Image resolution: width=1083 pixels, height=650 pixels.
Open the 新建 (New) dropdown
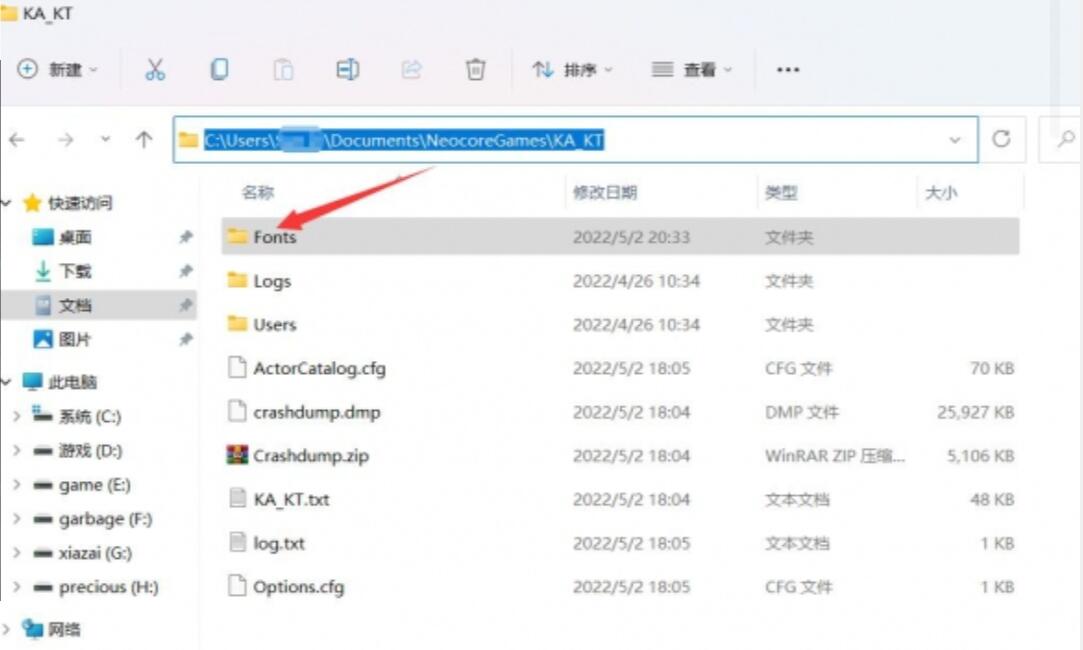click(x=59, y=69)
